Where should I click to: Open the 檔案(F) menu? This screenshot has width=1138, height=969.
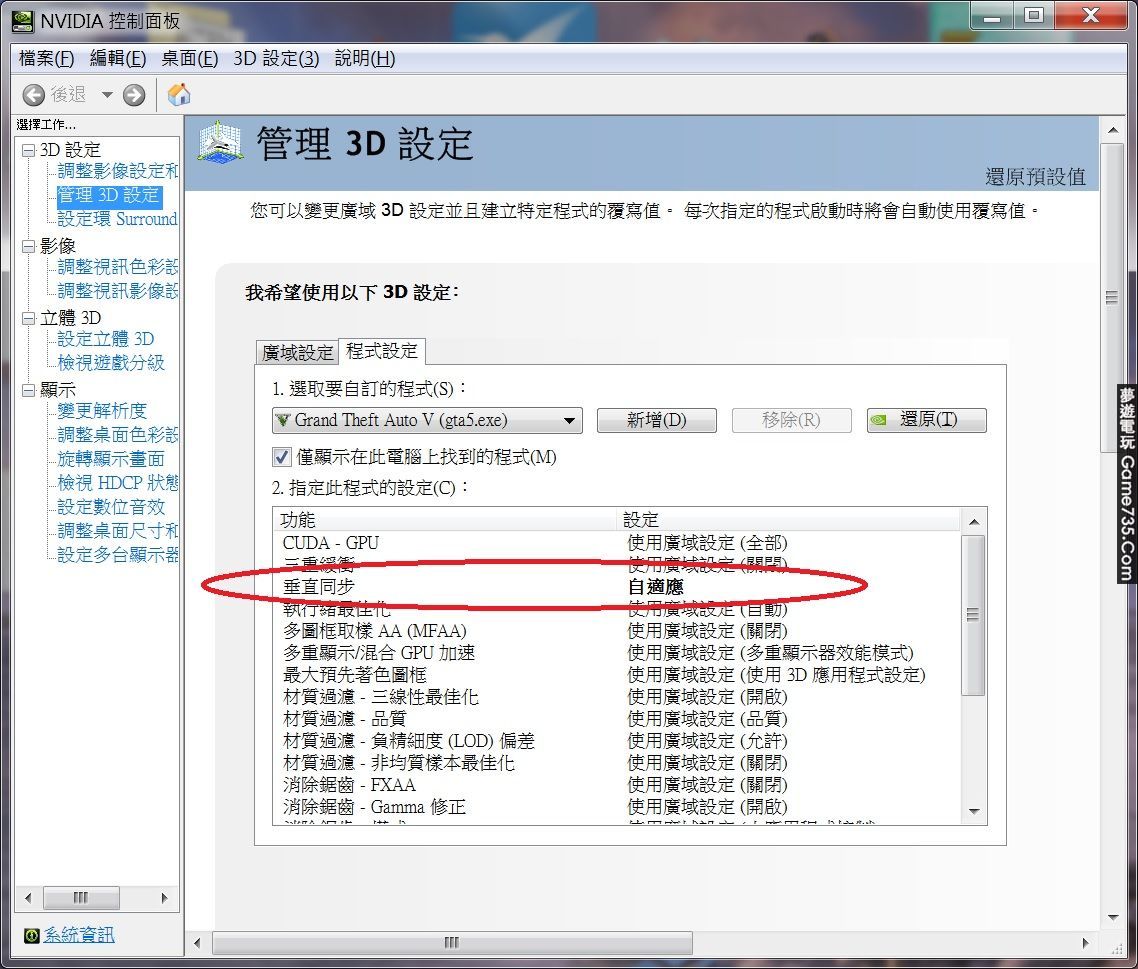(46, 59)
